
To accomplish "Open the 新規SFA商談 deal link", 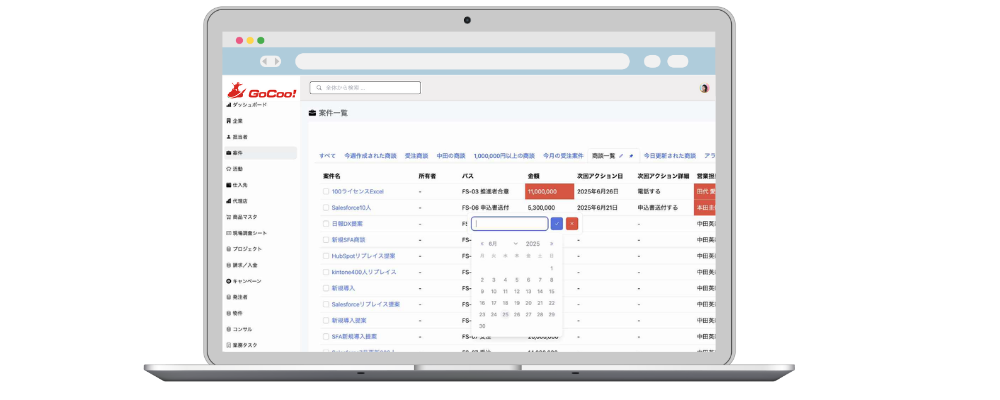I will click(348, 240).
